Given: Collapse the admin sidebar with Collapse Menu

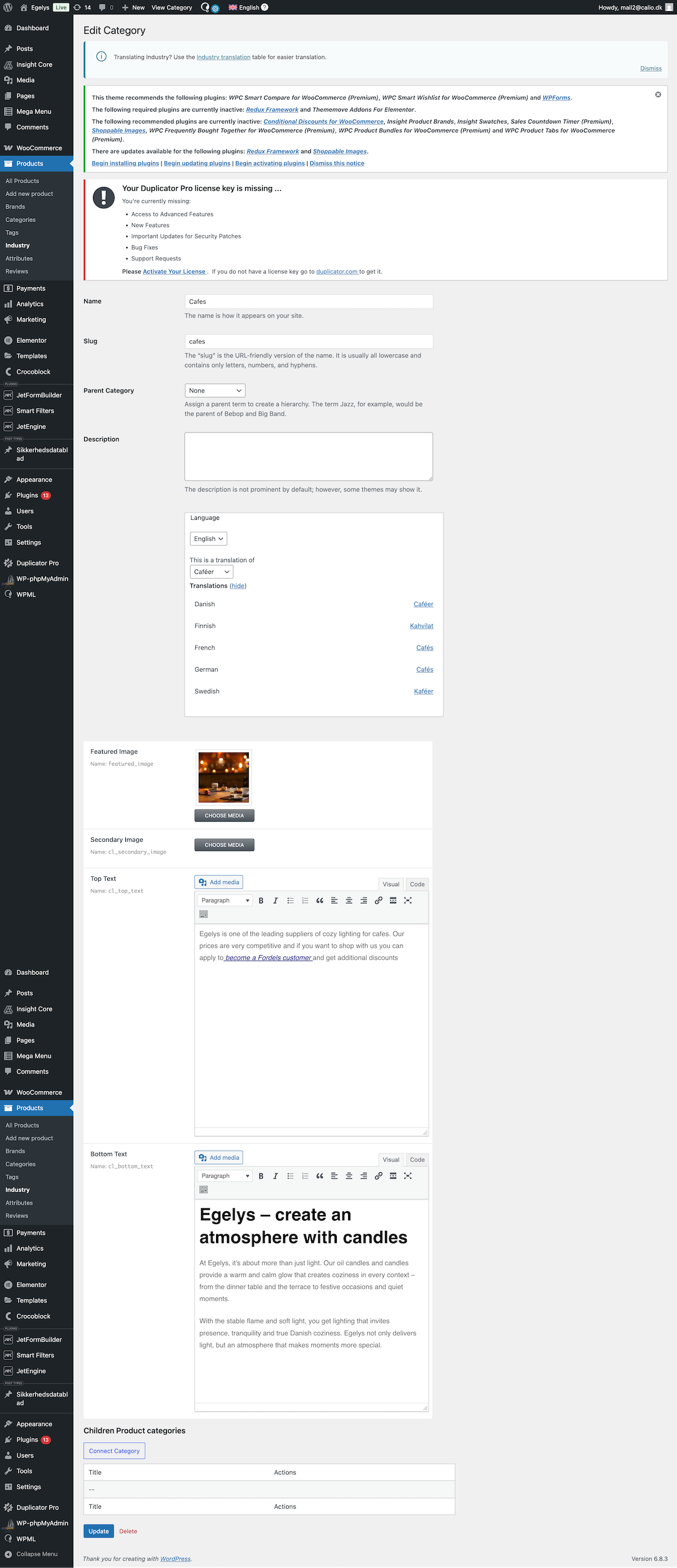Looking at the screenshot, I should coord(37,1554).
